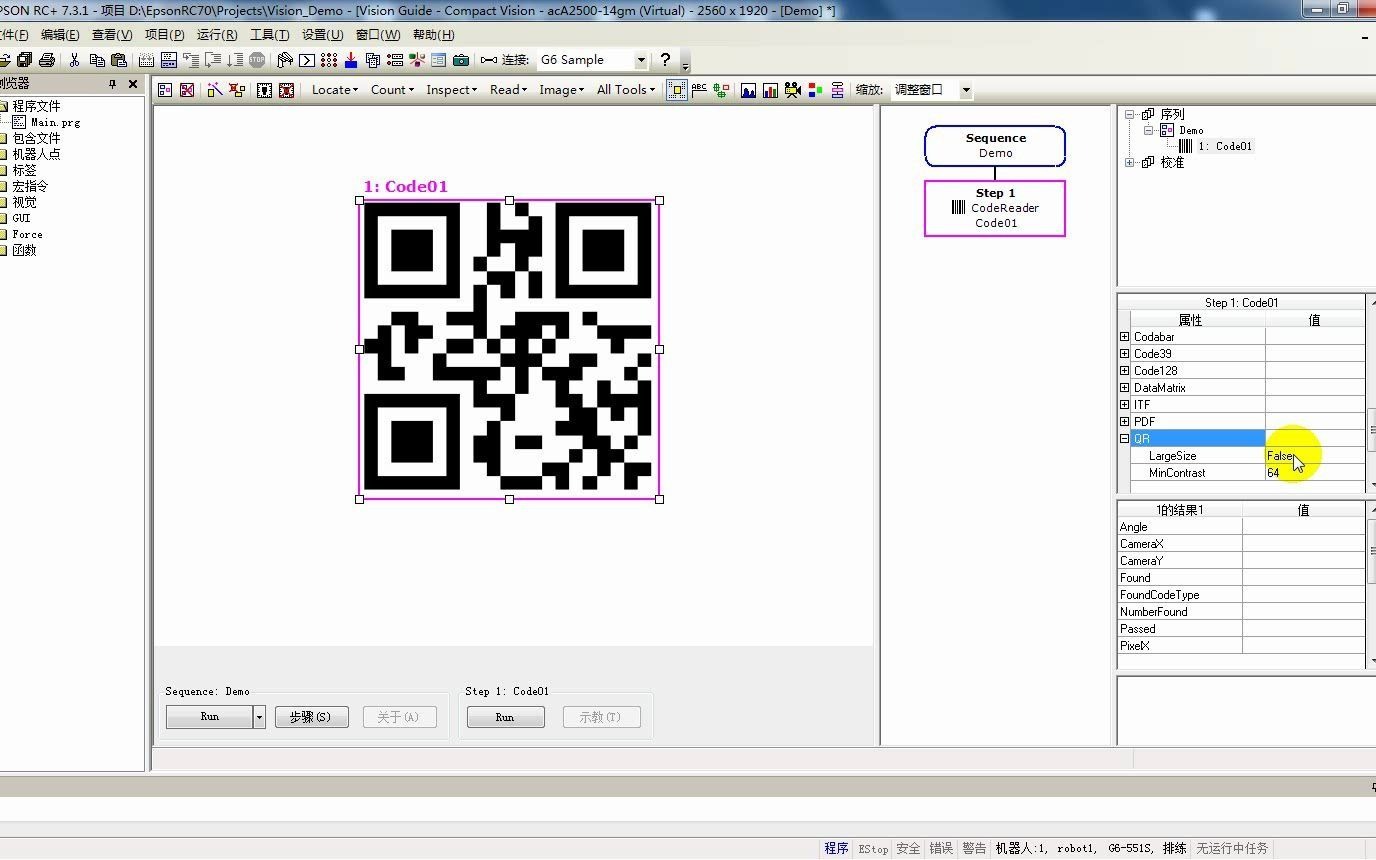The height and width of the screenshot is (860, 1376).
Task: Open the G6 Sample connection combo box
Action: coord(593,60)
